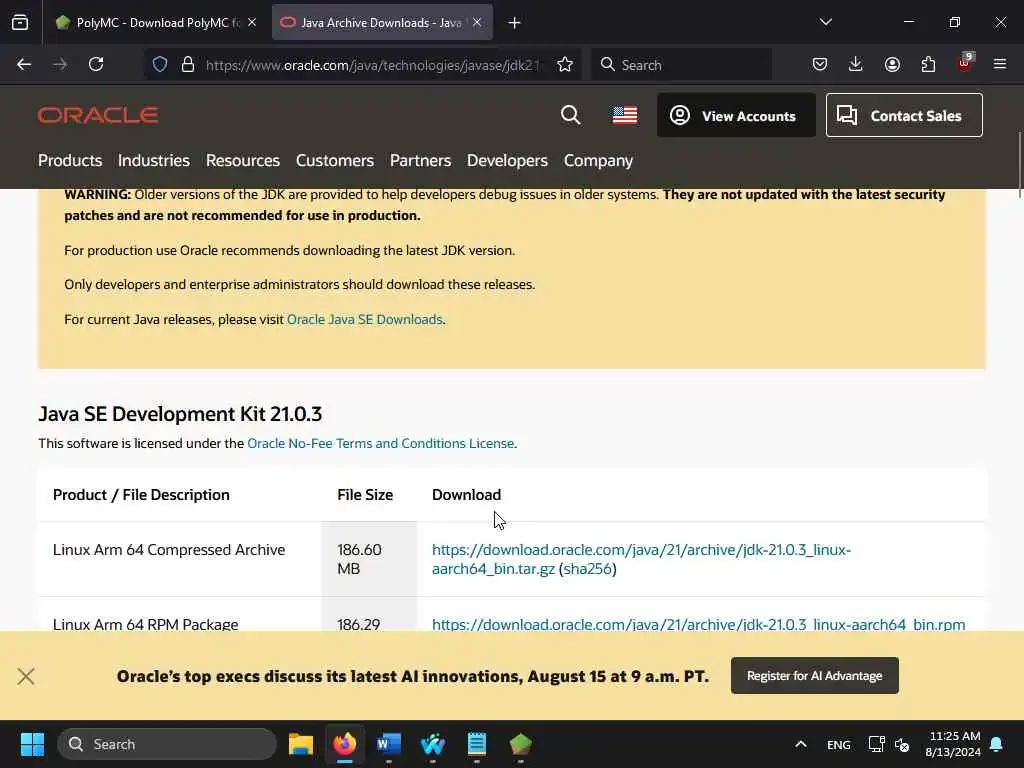Image resolution: width=1024 pixels, height=768 pixels.
Task: Open the Oracle site search icon
Action: pyautogui.click(x=570, y=115)
